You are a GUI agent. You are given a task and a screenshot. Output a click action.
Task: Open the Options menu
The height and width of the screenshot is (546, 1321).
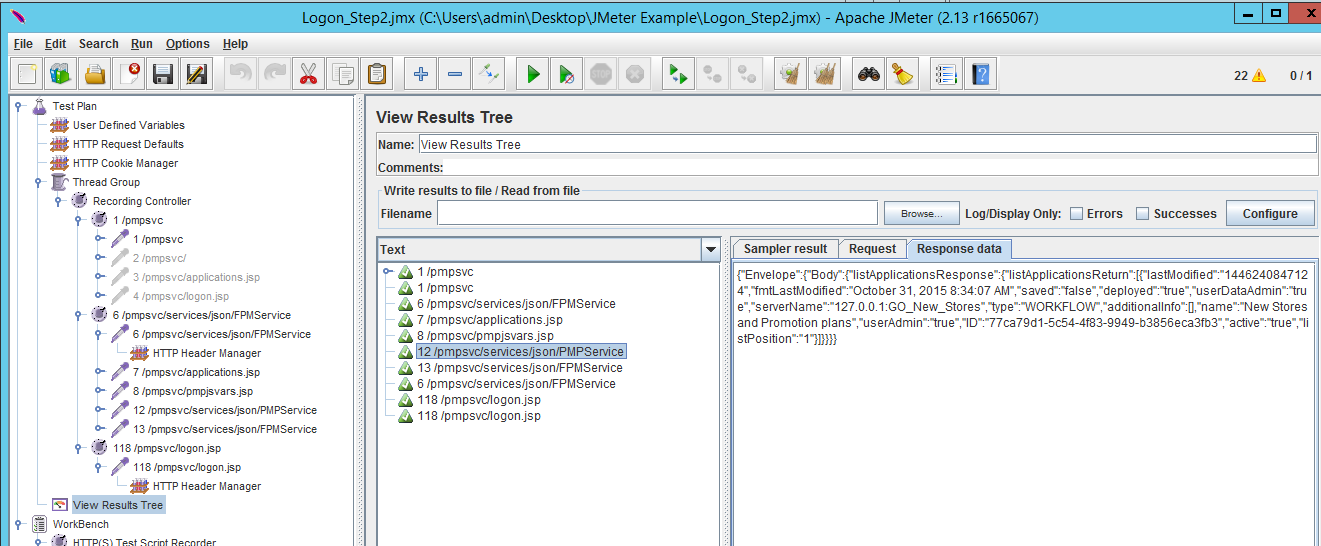(188, 44)
